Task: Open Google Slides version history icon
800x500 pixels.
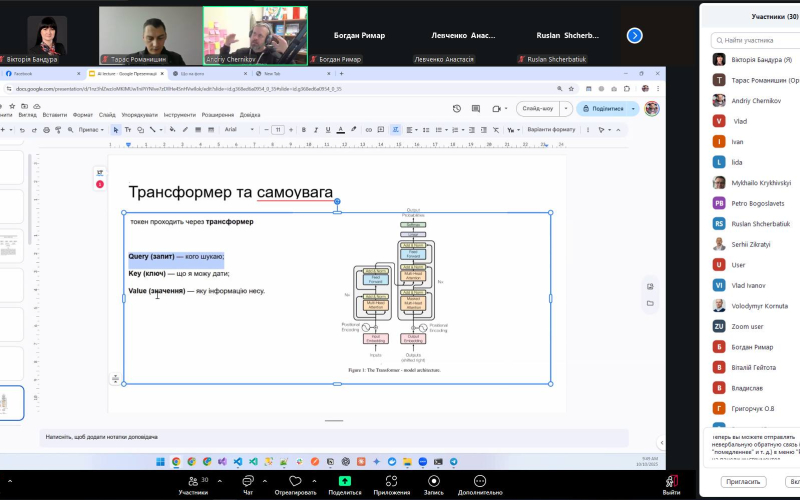Action: 457,108
